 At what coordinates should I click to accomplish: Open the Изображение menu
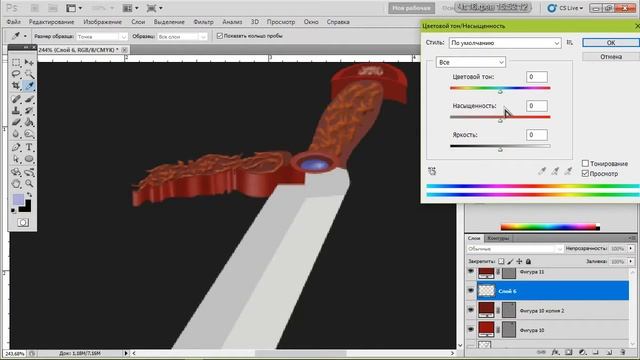pyautogui.click(x=102, y=22)
